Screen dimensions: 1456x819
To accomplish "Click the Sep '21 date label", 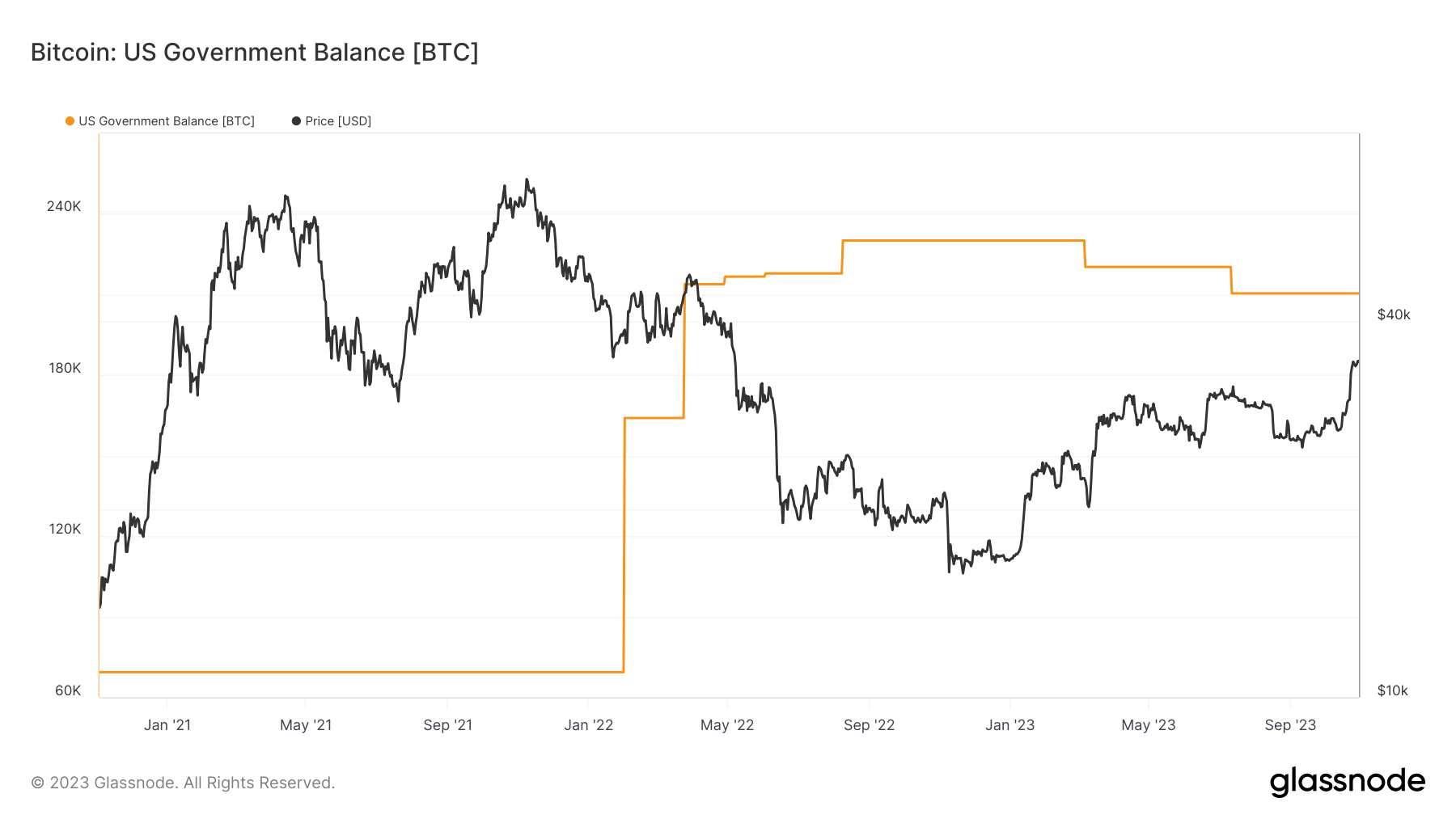I will tap(447, 725).
